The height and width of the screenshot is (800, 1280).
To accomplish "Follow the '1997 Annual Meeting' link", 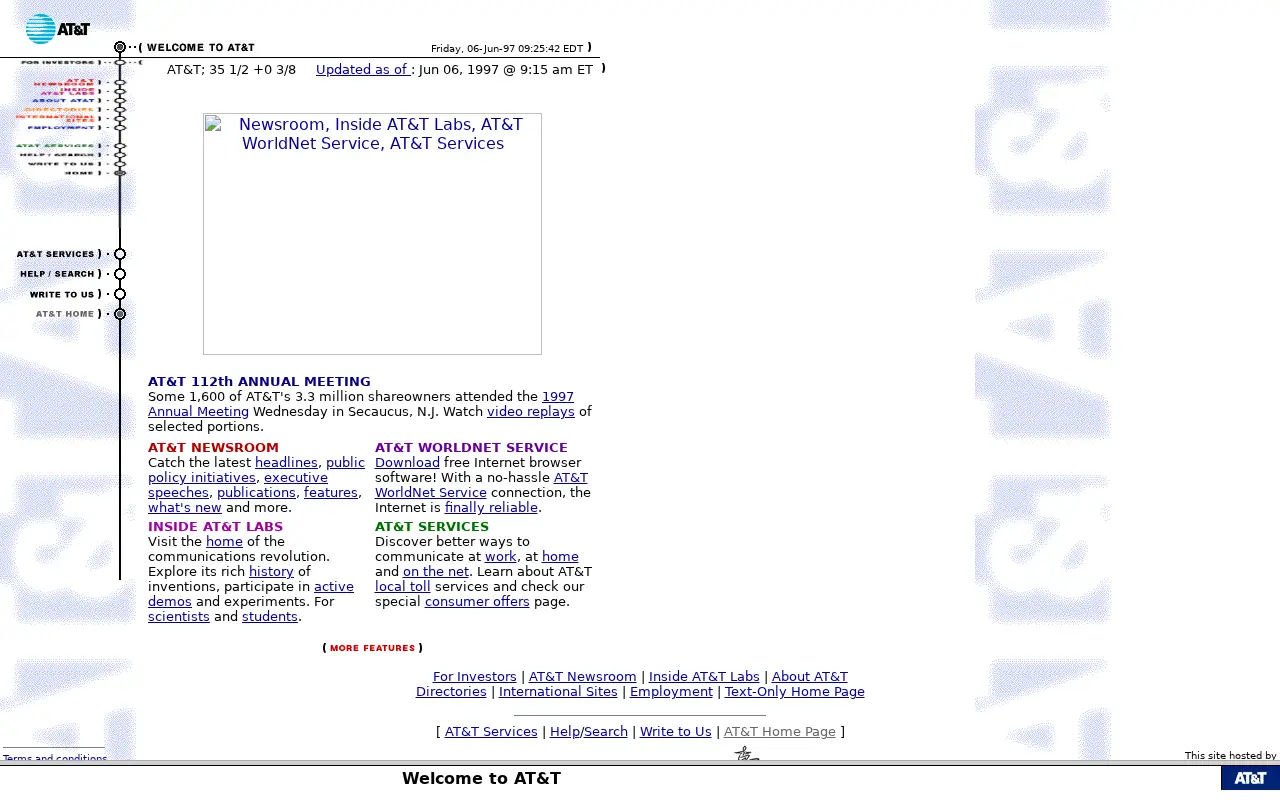I will pyautogui.click(x=361, y=404).
